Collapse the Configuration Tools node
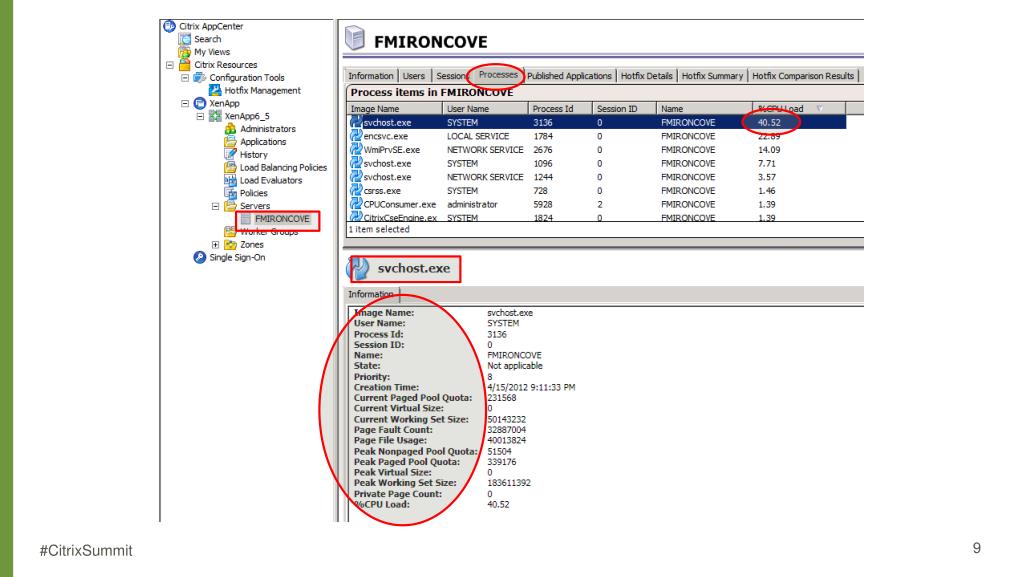The image size is (1023, 577). tap(185, 78)
